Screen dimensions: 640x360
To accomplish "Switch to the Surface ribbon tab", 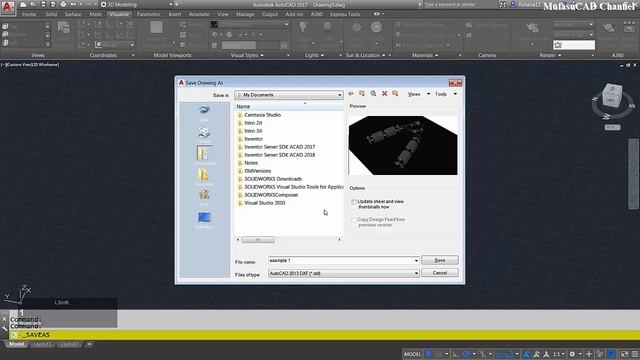I will tap(73, 14).
